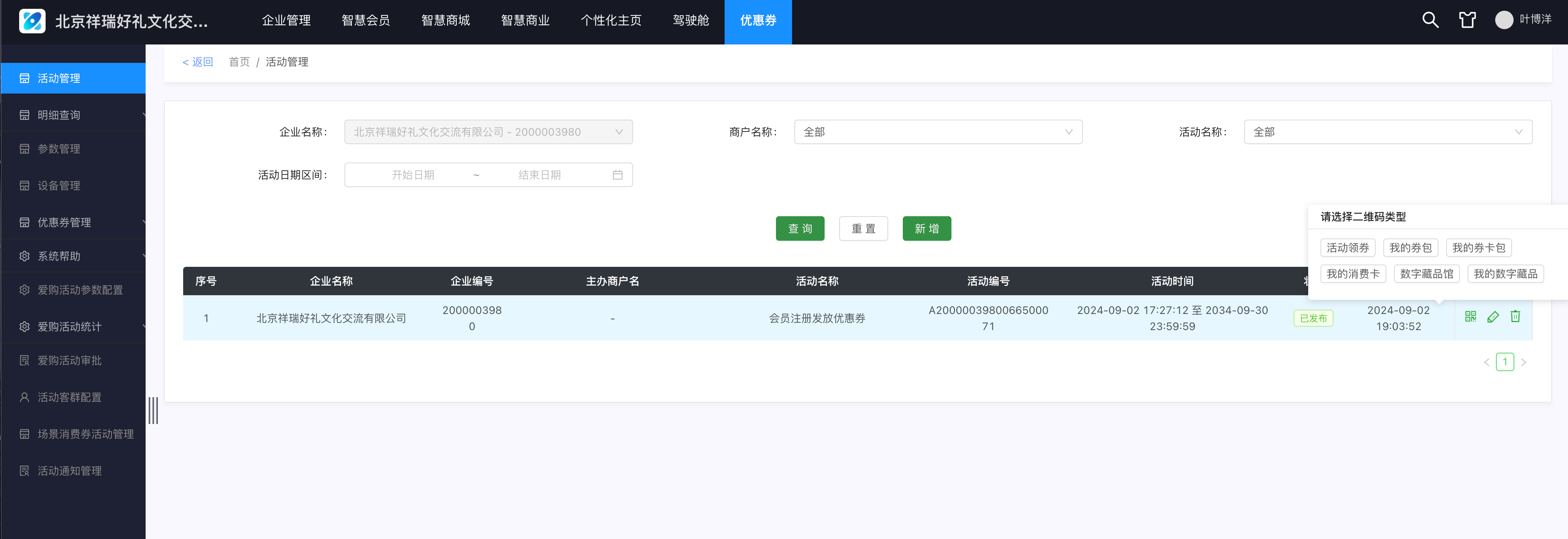Go to next page arrow

pos(1523,362)
